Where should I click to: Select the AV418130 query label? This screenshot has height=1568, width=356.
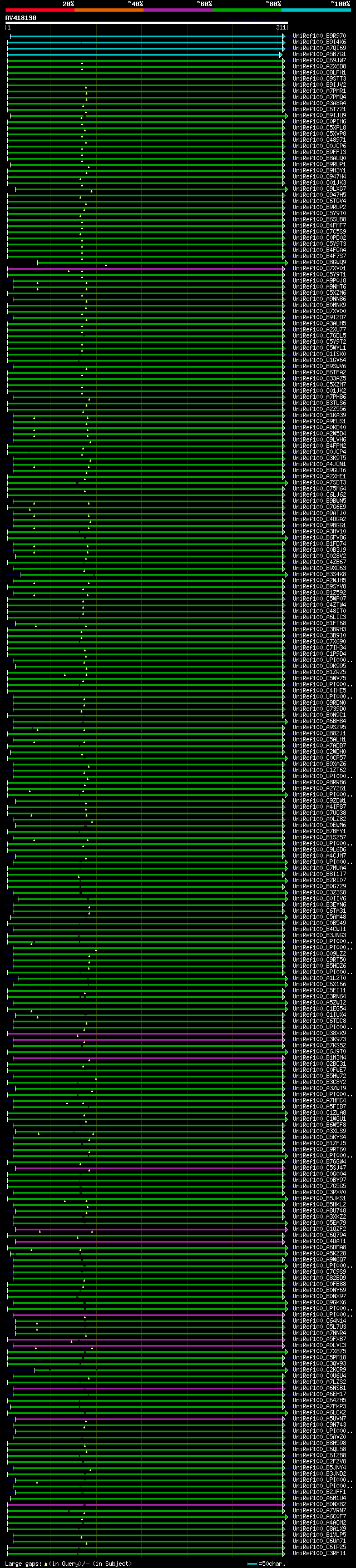pyautogui.click(x=21, y=18)
